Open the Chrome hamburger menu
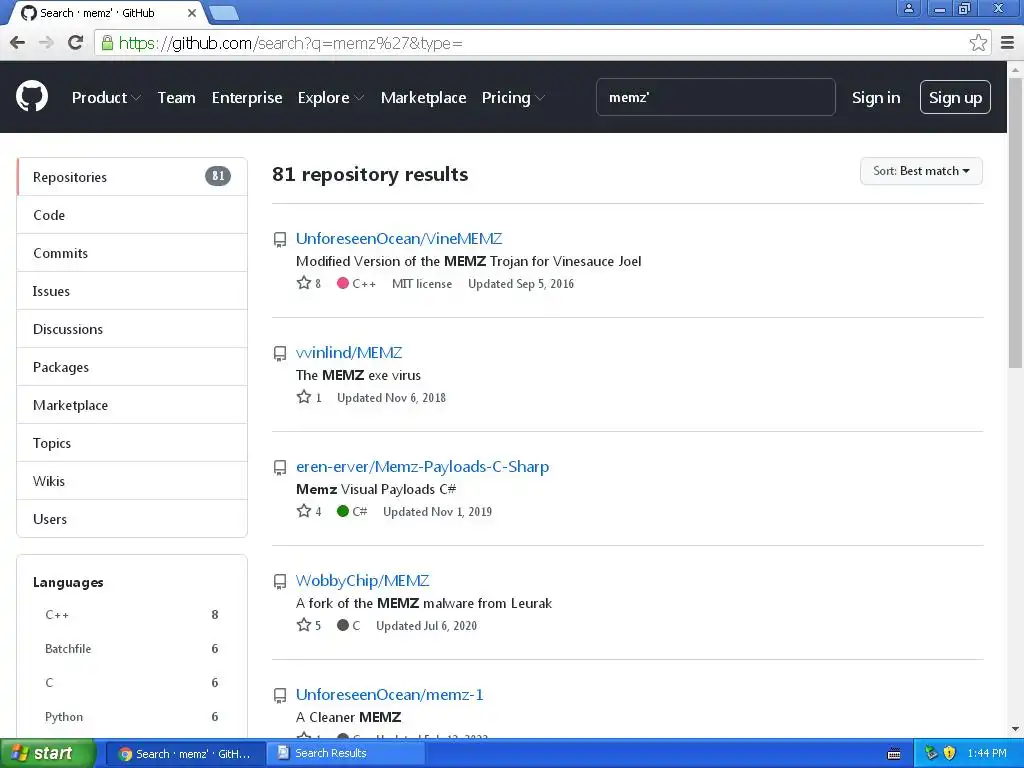Image resolution: width=1024 pixels, height=768 pixels. point(1008,43)
